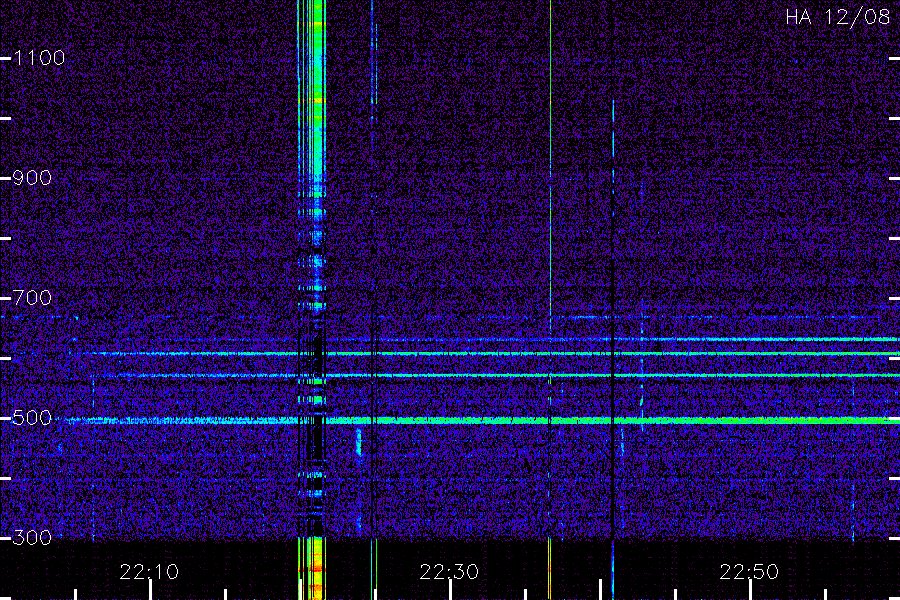
Task: Click the HA 12/08 station date label
Action: coord(837,17)
